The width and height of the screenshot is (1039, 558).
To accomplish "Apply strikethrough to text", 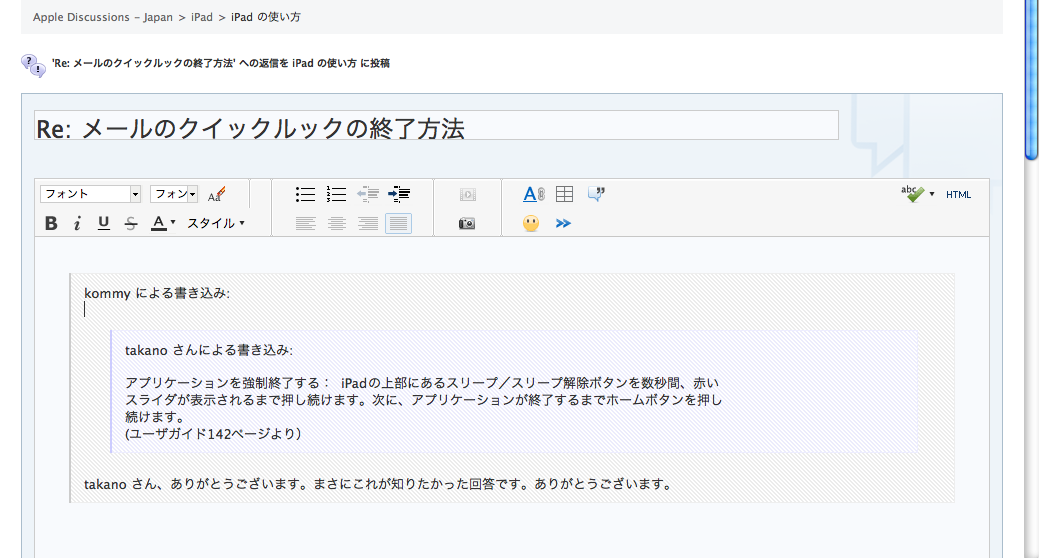I will (x=130, y=223).
